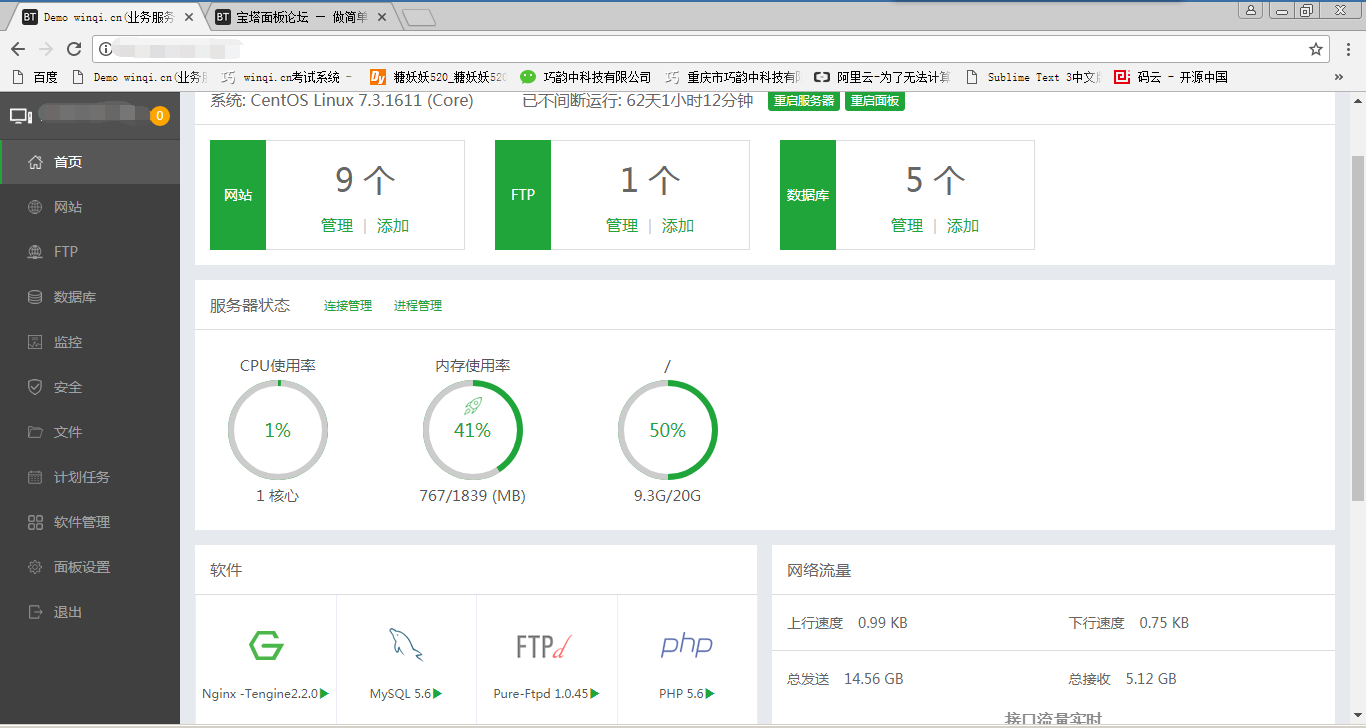This screenshot has width=1366, height=728.
Task: Open 网站 in the sidebar menu
Action: point(90,207)
